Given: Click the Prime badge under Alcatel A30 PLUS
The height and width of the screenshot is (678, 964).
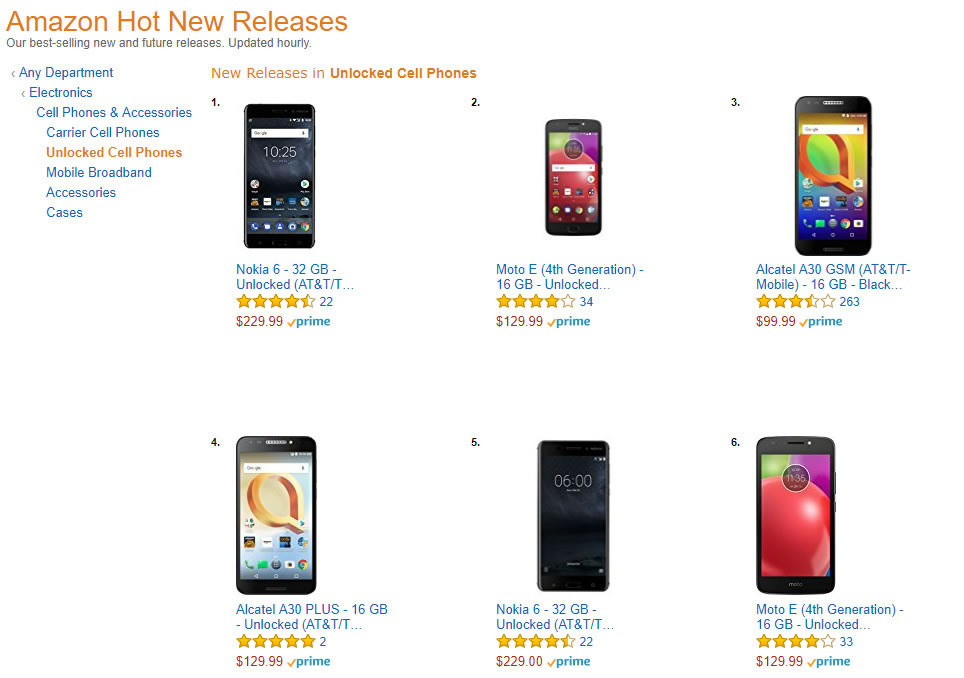Looking at the screenshot, I should click(x=308, y=661).
